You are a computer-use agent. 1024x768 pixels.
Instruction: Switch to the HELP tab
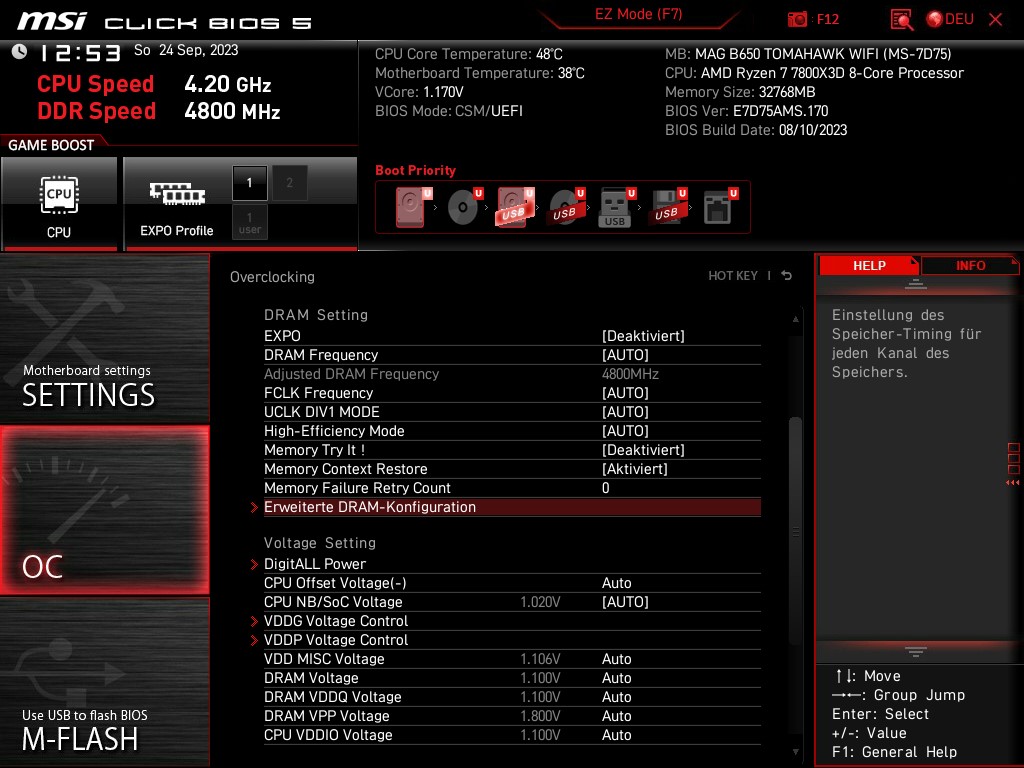(869, 266)
